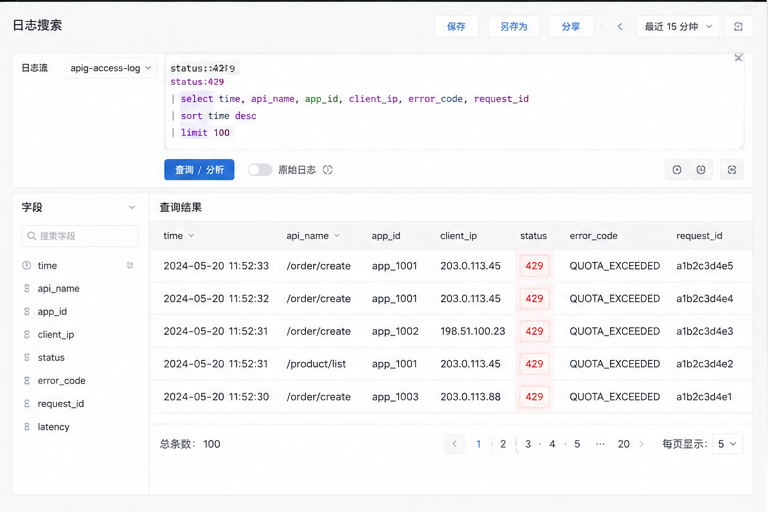The image size is (768, 512).
Task: Click the app_1003 cell
Action: [395, 396]
